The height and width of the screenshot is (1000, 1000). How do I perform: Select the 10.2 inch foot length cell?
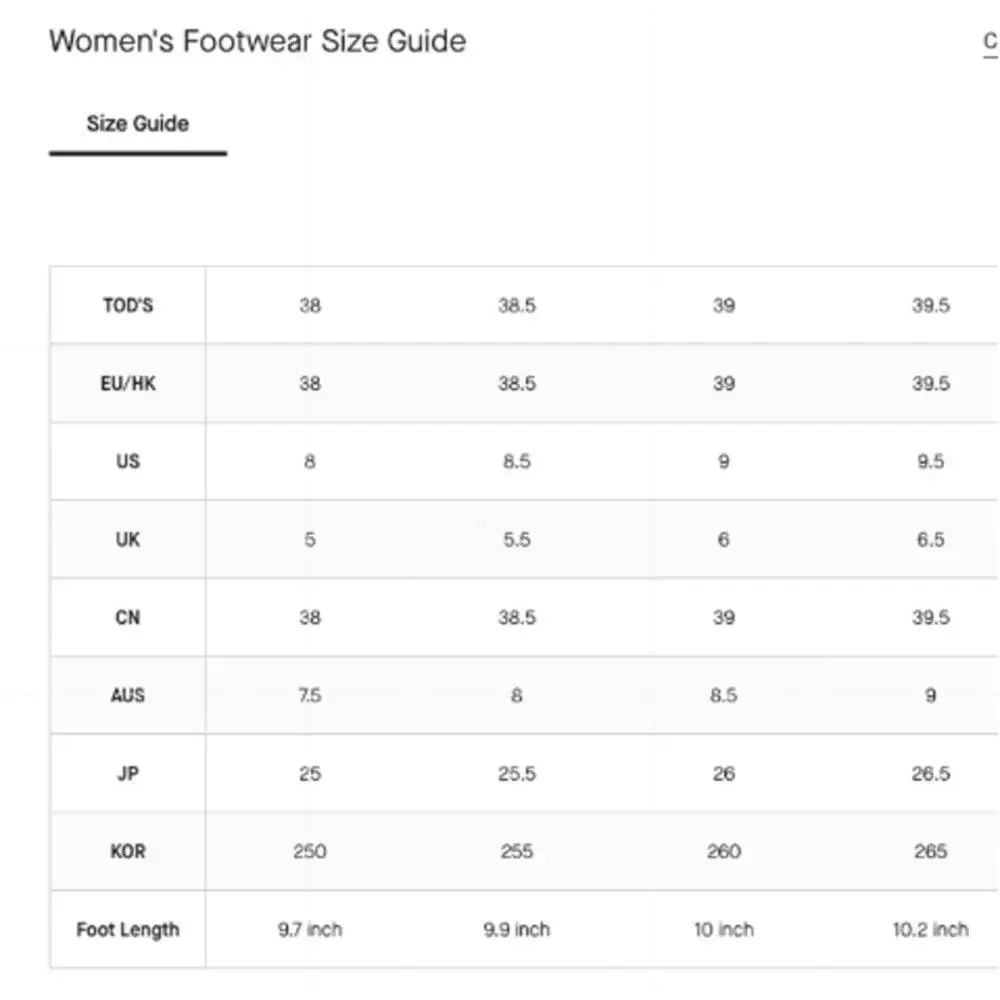click(x=930, y=930)
